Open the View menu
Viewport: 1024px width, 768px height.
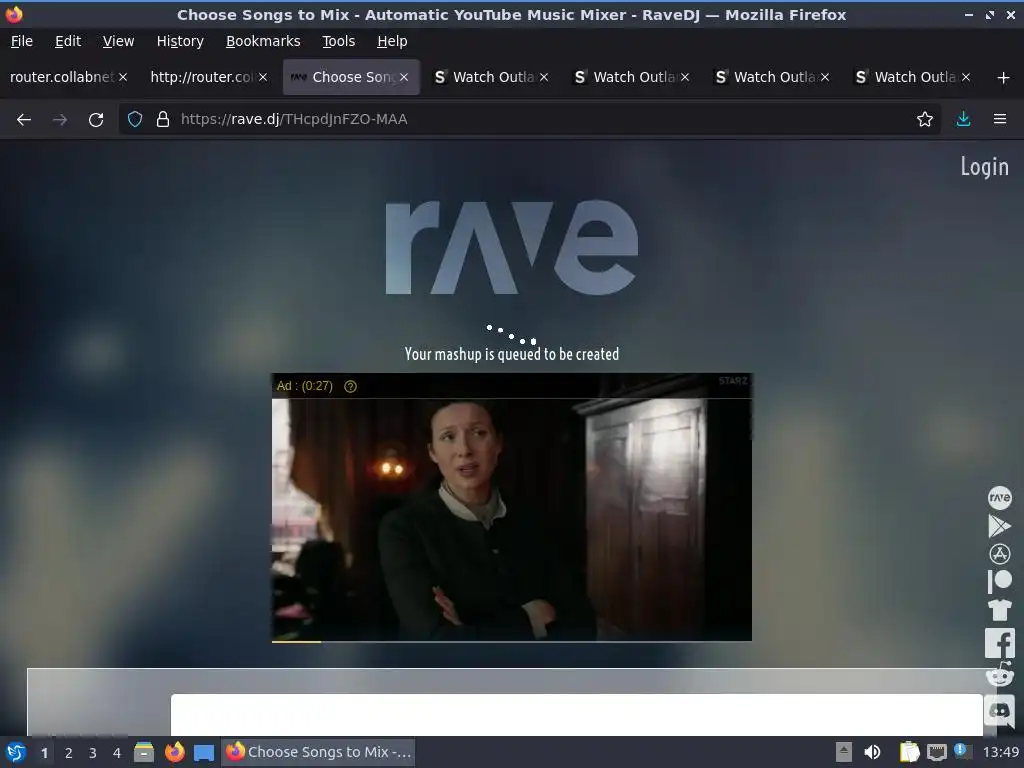118,41
